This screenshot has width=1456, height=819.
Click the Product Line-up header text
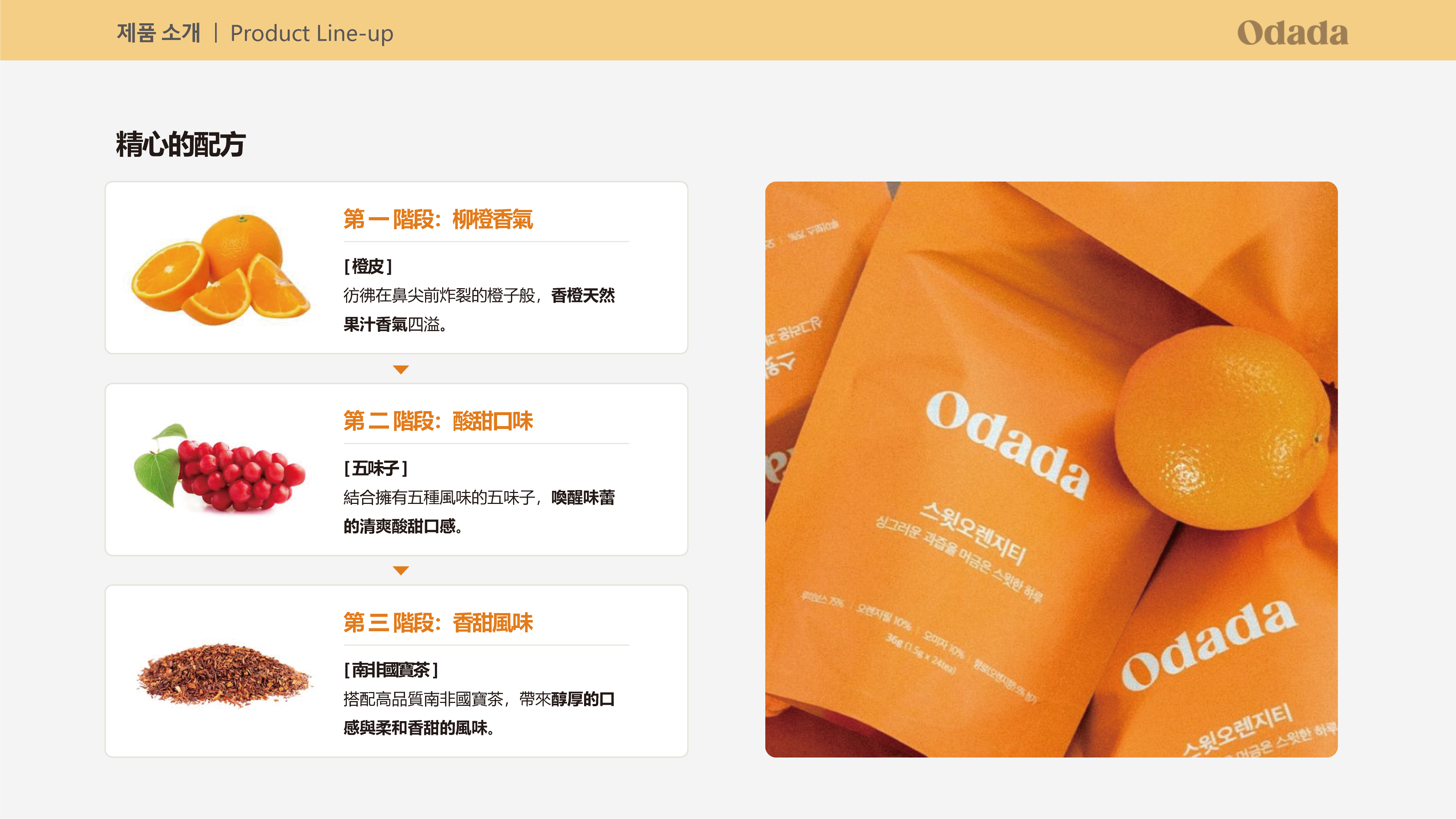(x=312, y=33)
